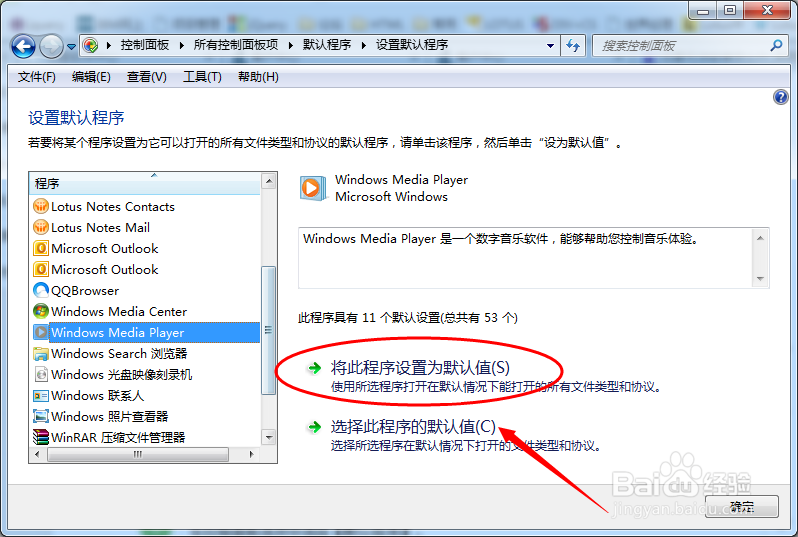The height and width of the screenshot is (537, 798).
Task: Click the program list vertical scrollbar thumb
Action: tap(268, 330)
